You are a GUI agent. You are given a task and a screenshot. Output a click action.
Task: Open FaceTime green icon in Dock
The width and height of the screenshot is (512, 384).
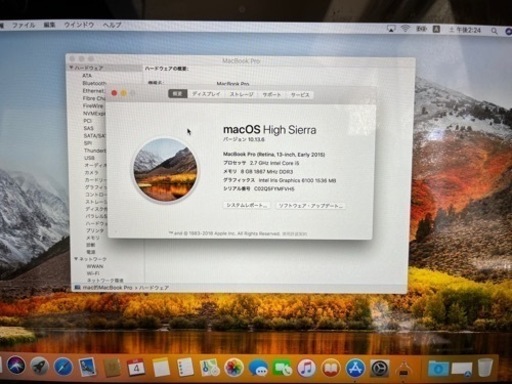(282, 369)
